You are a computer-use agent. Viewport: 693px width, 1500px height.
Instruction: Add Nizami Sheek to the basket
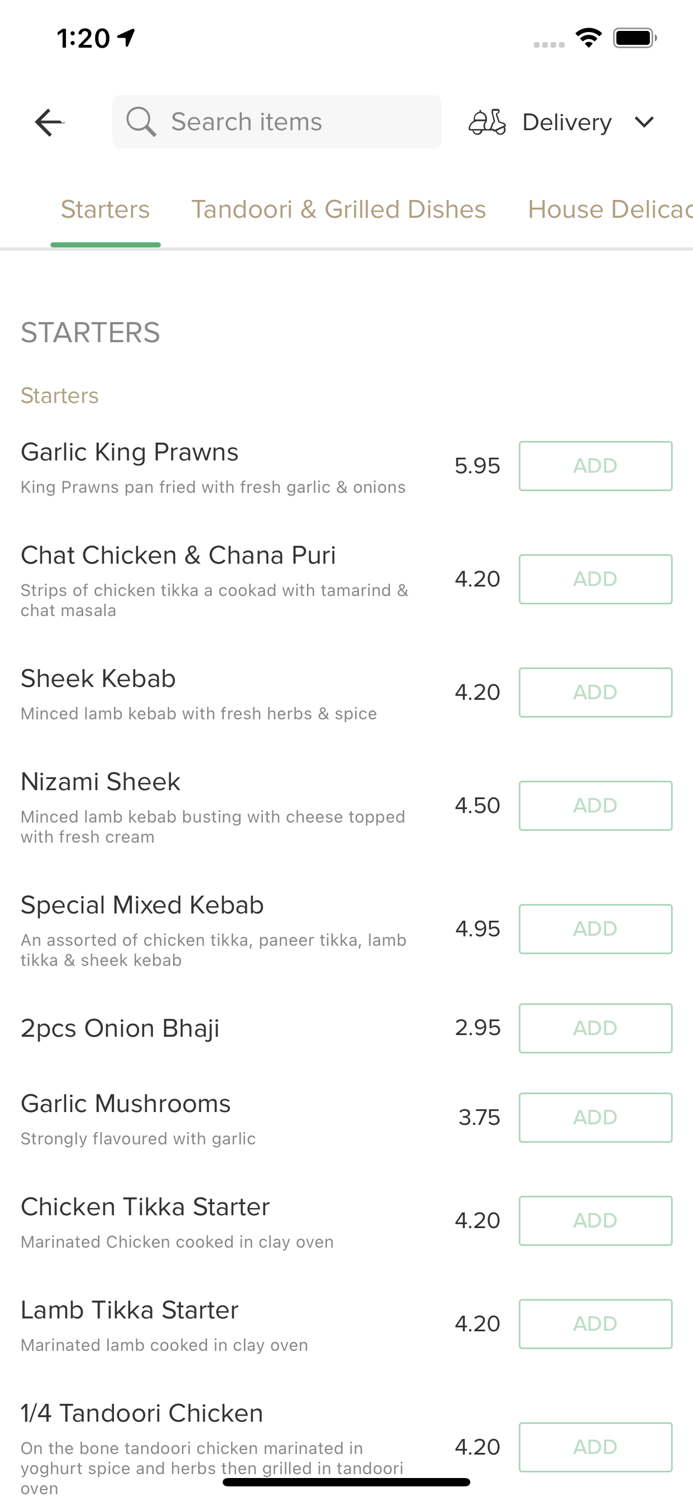click(x=595, y=806)
